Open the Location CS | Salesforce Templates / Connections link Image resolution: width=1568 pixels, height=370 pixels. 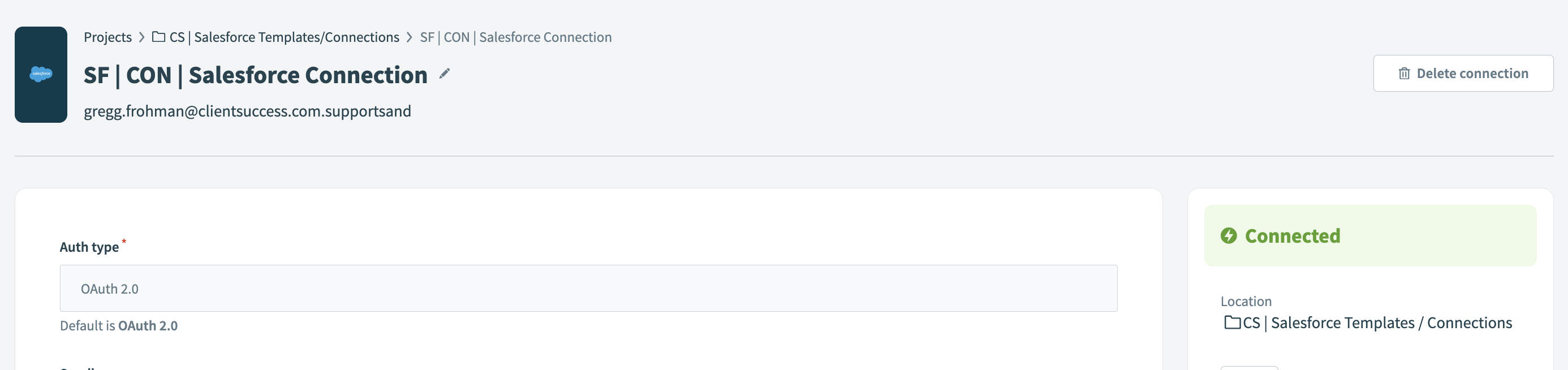[1377, 322]
